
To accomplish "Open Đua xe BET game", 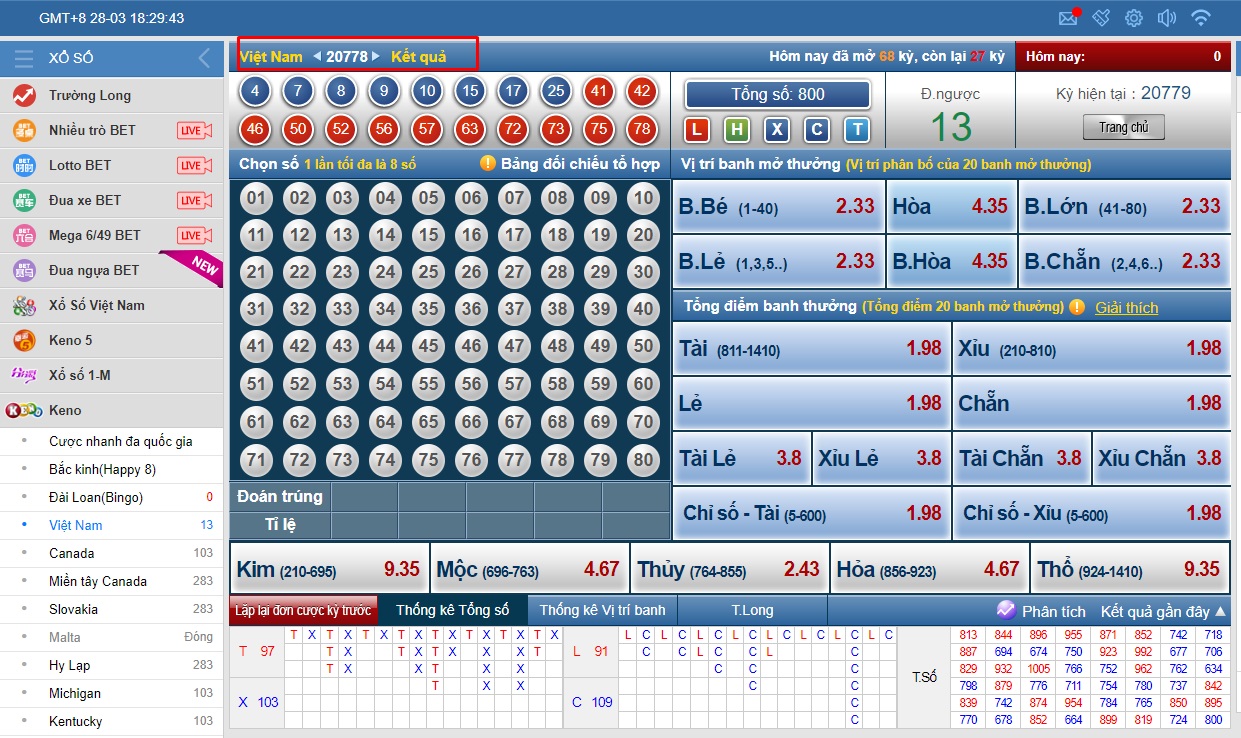I will (x=112, y=201).
